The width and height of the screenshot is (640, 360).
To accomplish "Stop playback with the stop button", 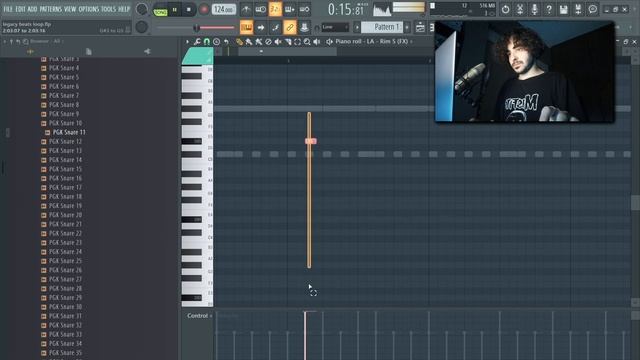I will click(189, 9).
